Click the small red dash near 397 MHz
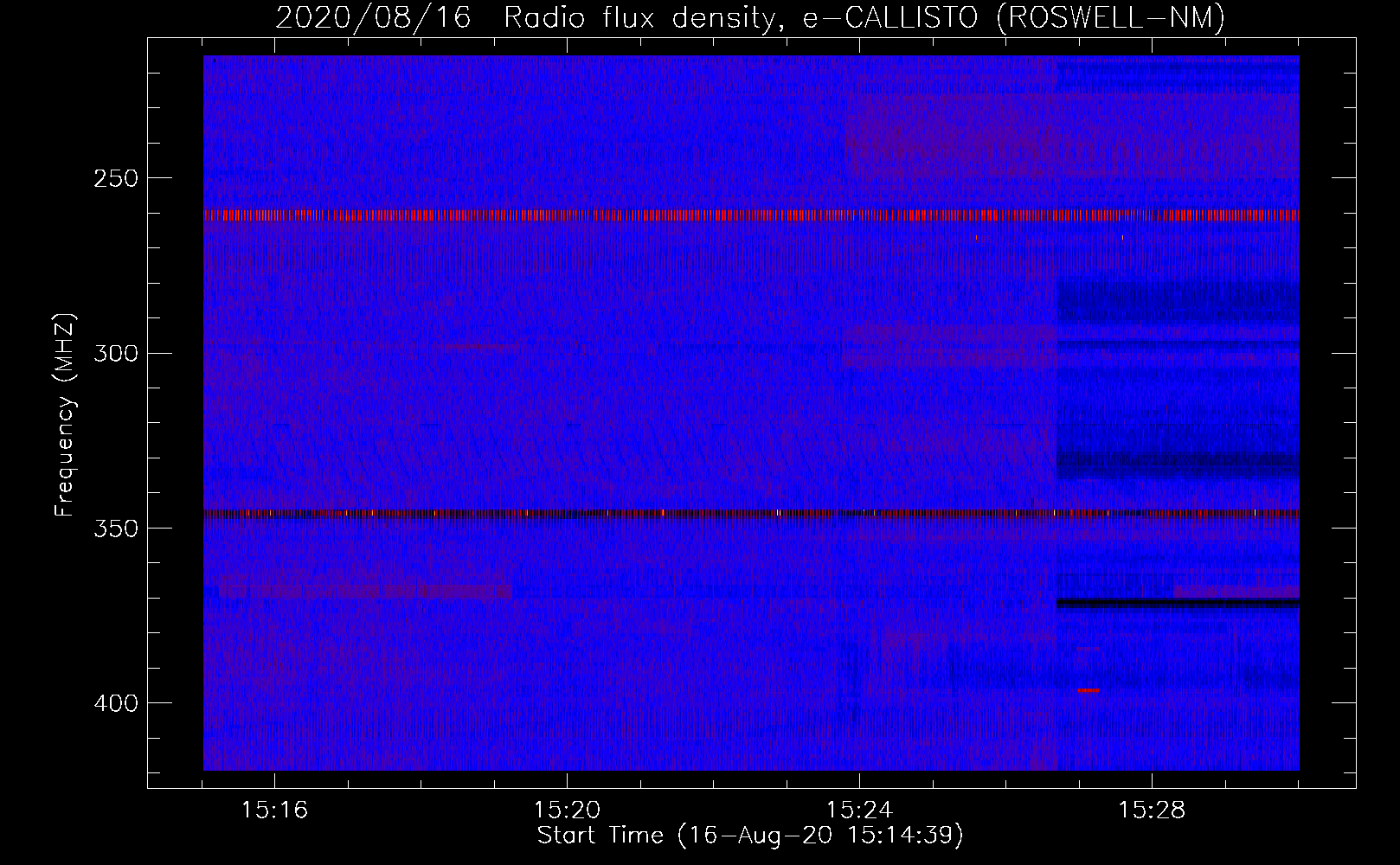The height and width of the screenshot is (865, 1400). (1089, 690)
